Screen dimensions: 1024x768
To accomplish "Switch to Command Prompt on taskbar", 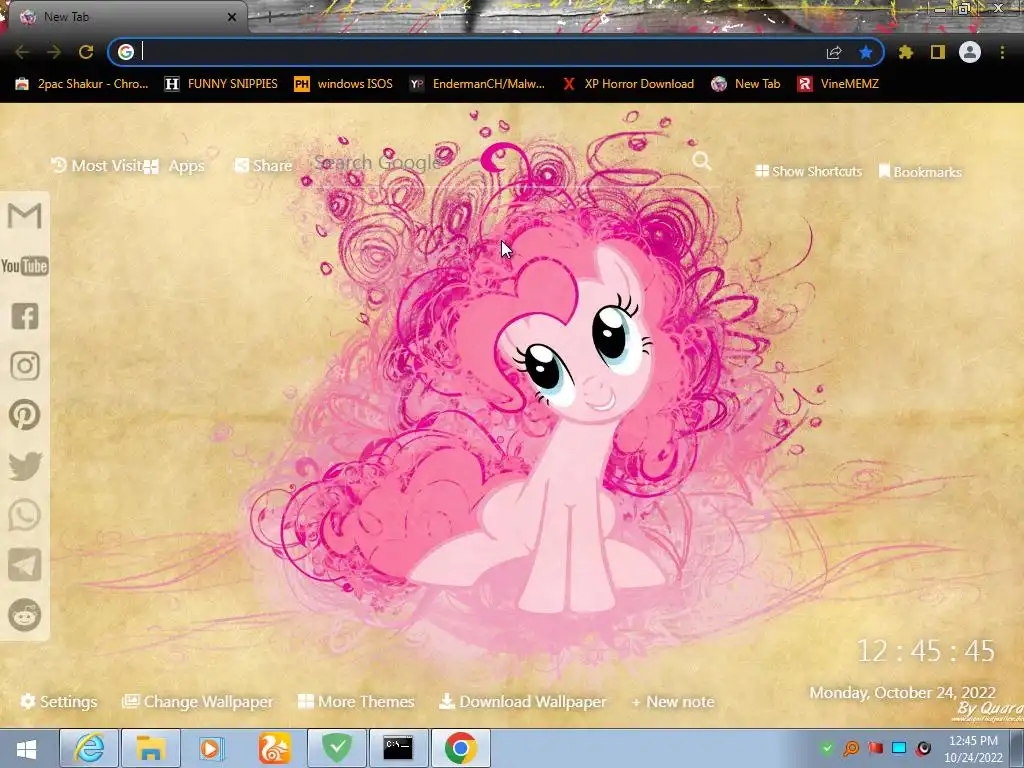I will [x=398, y=748].
